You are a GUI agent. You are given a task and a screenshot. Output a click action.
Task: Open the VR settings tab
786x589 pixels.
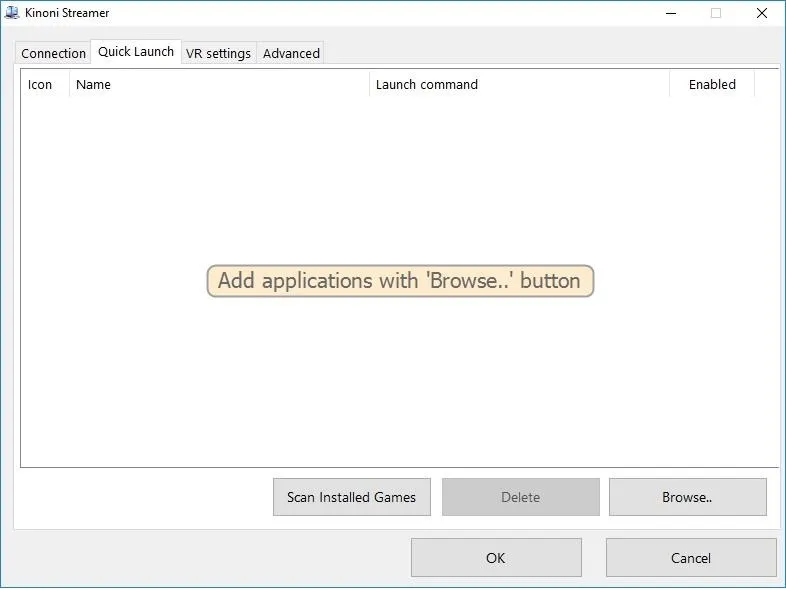(x=219, y=53)
